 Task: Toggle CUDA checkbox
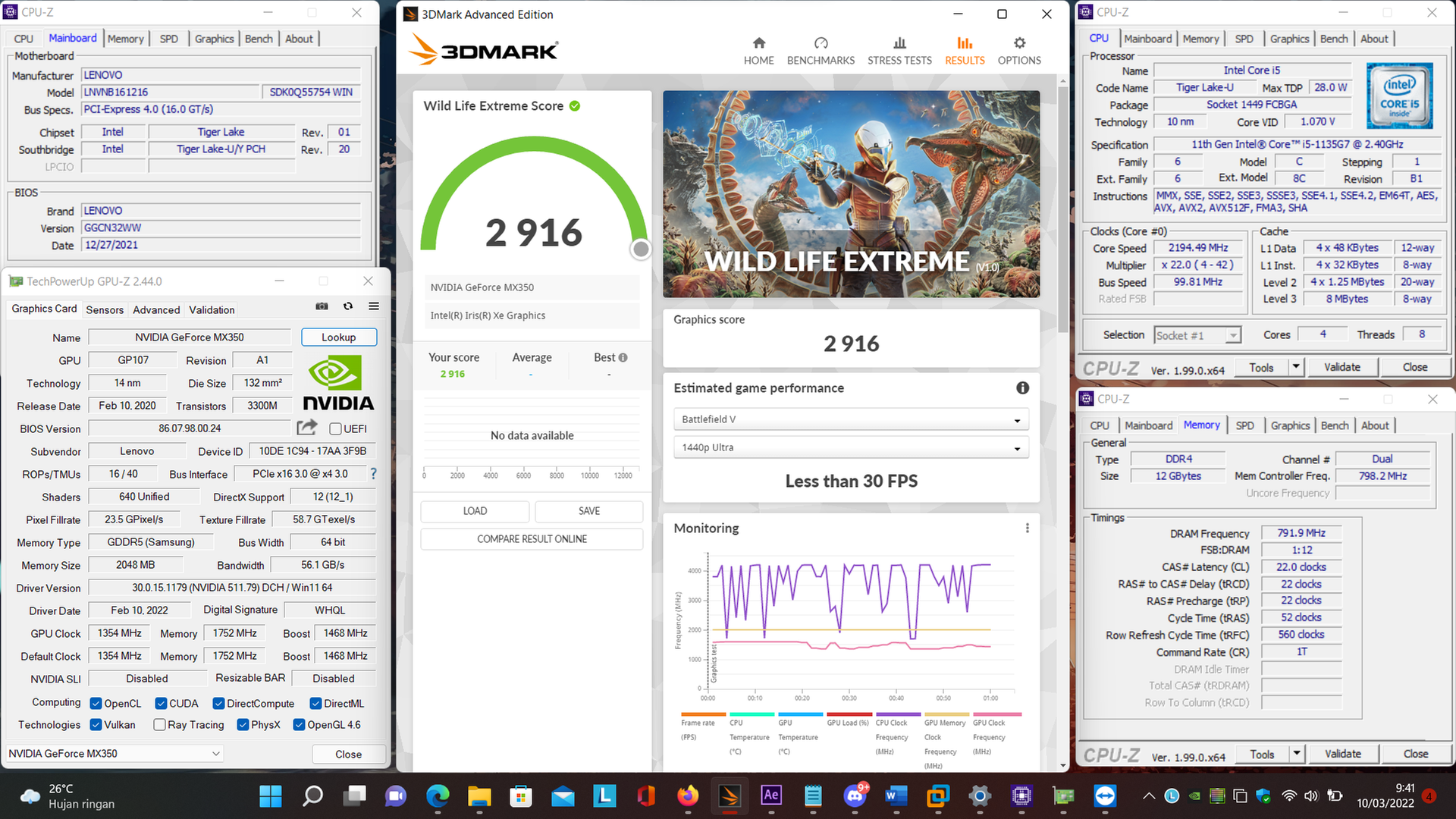coord(161,704)
